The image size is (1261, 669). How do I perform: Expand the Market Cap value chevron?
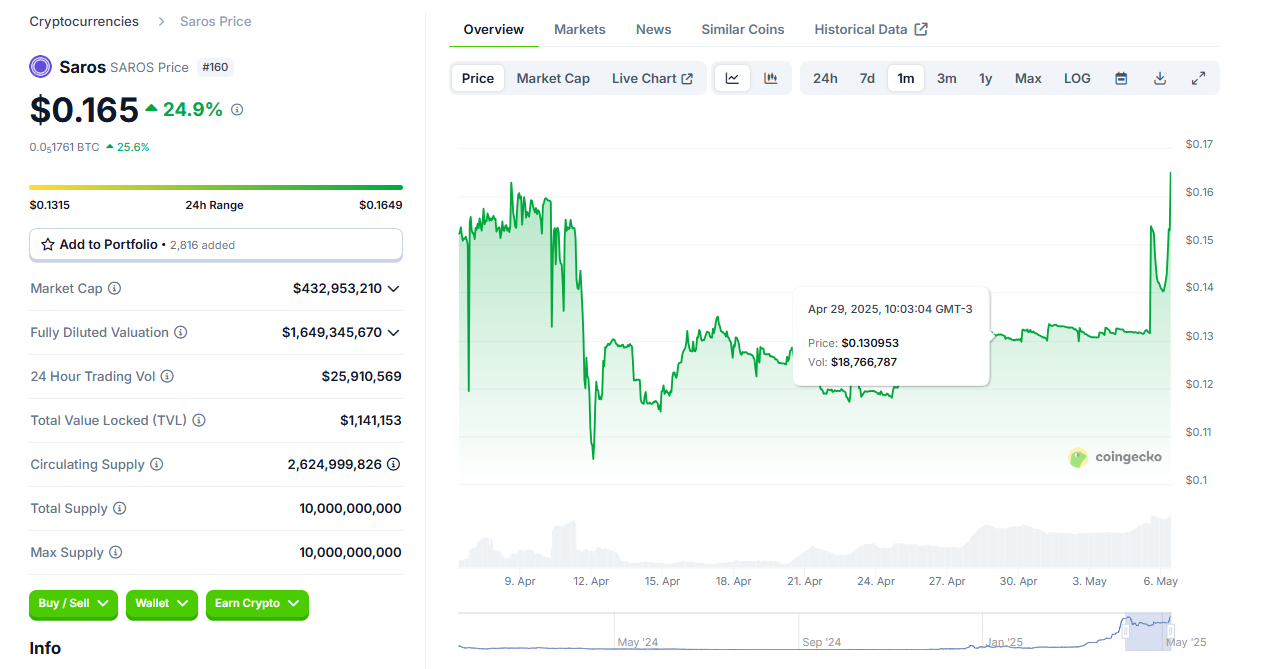[394, 288]
